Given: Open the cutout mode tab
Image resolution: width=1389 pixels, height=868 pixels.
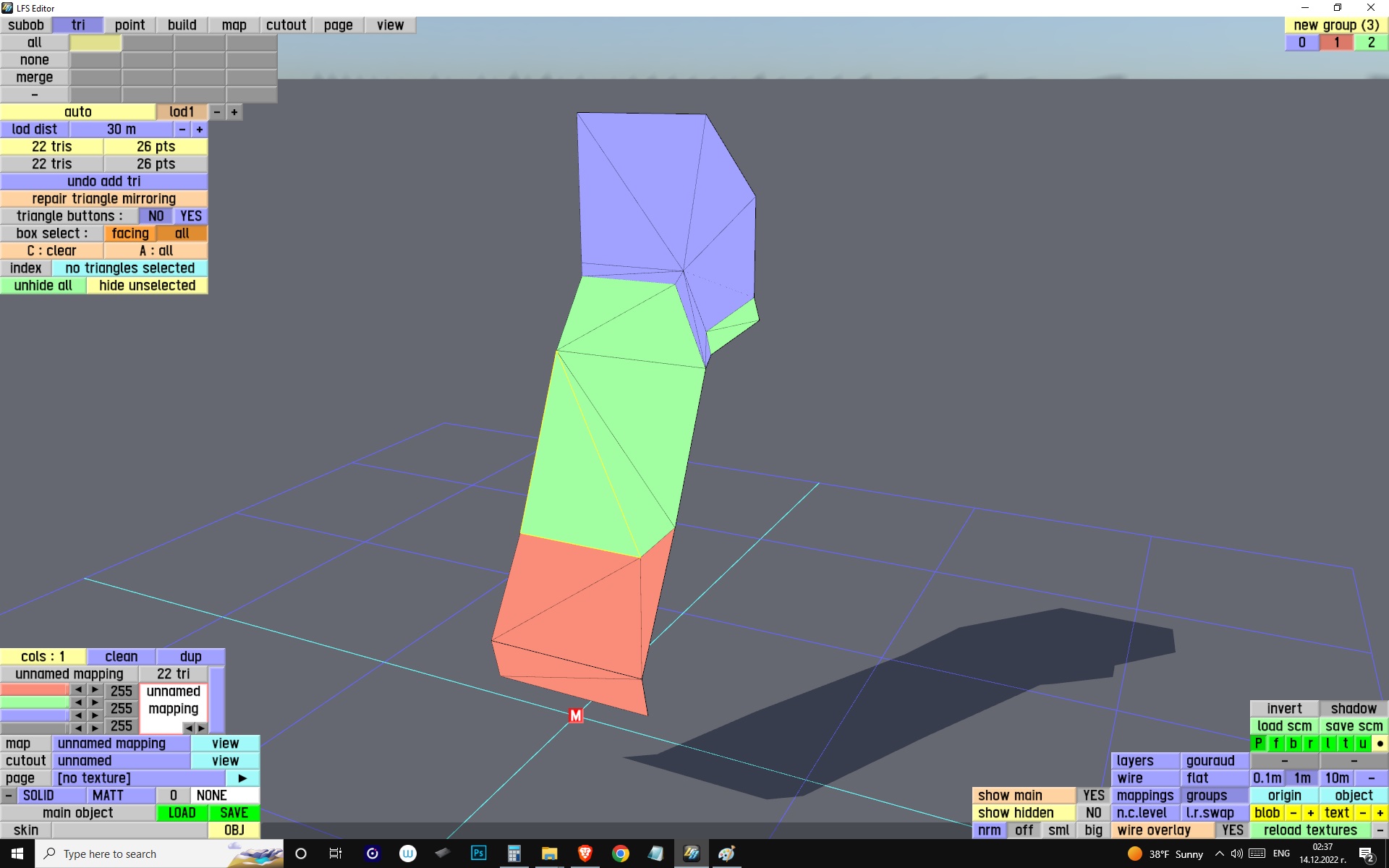Looking at the screenshot, I should coord(286,25).
